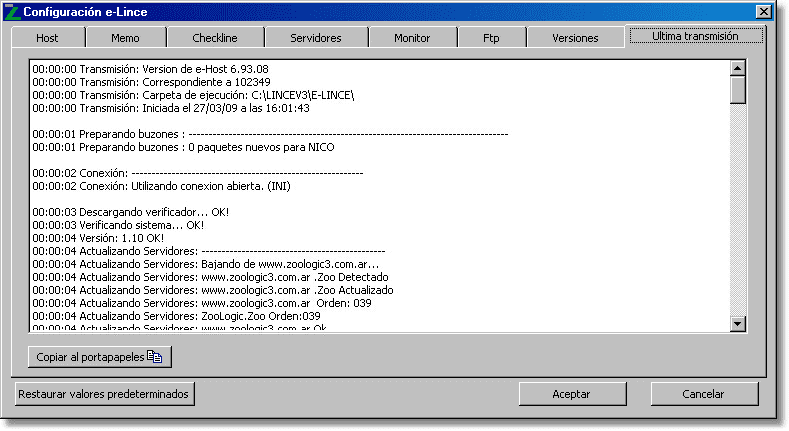Click line 'Bajando de www.zoologic3.com.ar...'
The image size is (789, 431).
206,264
